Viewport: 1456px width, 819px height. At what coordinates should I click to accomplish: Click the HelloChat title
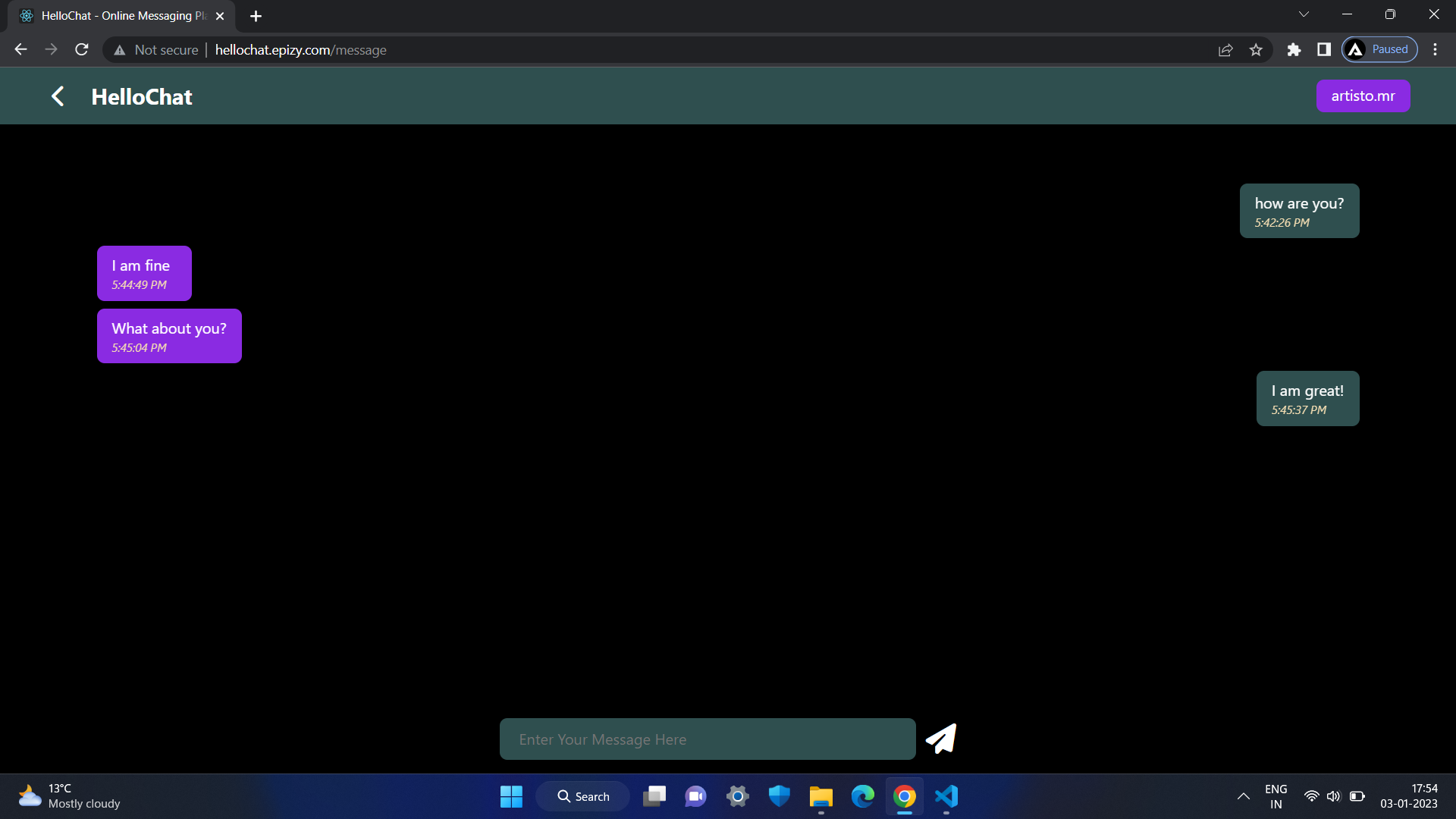click(142, 97)
